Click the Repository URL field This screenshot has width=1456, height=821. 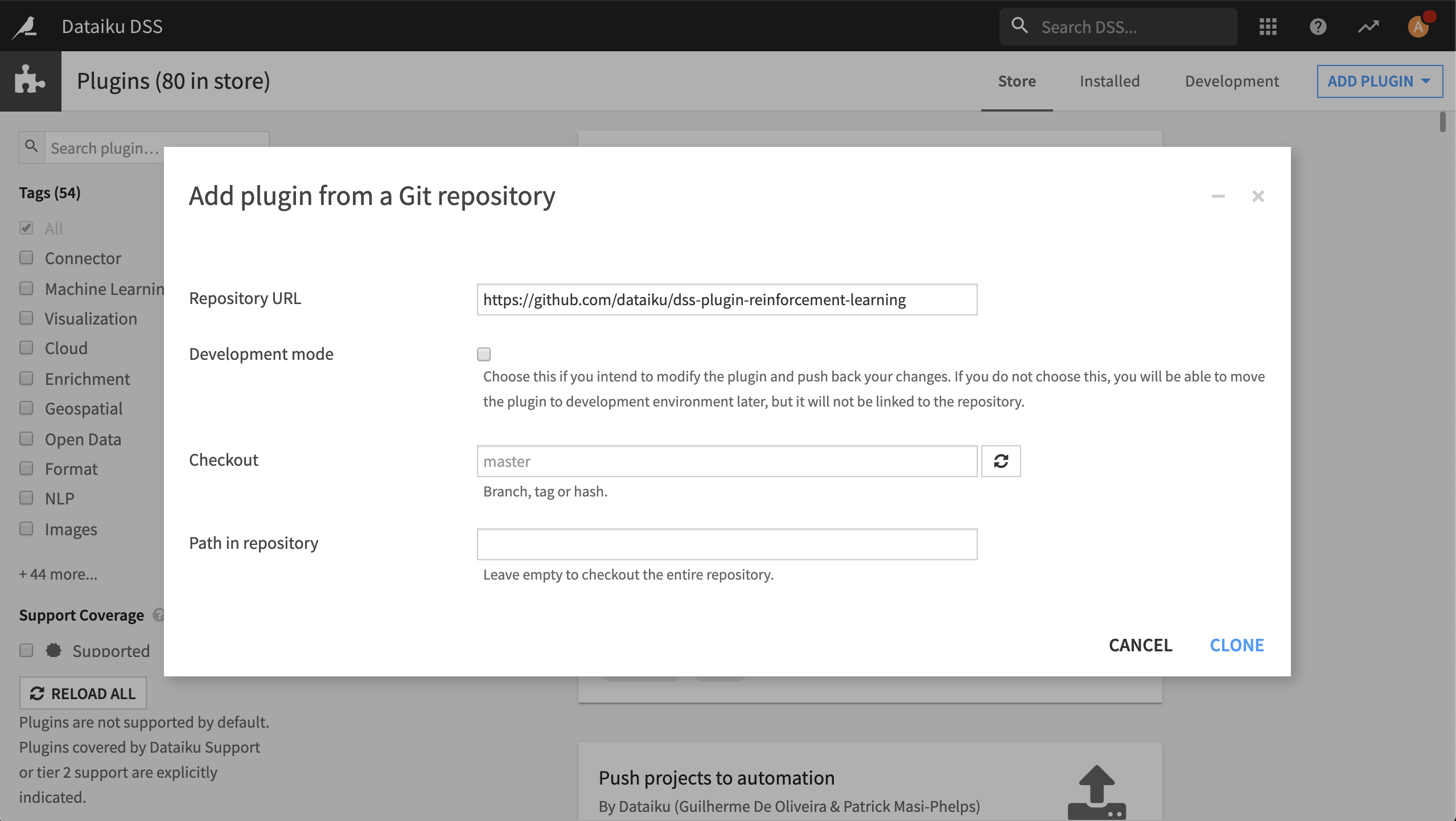(727, 299)
